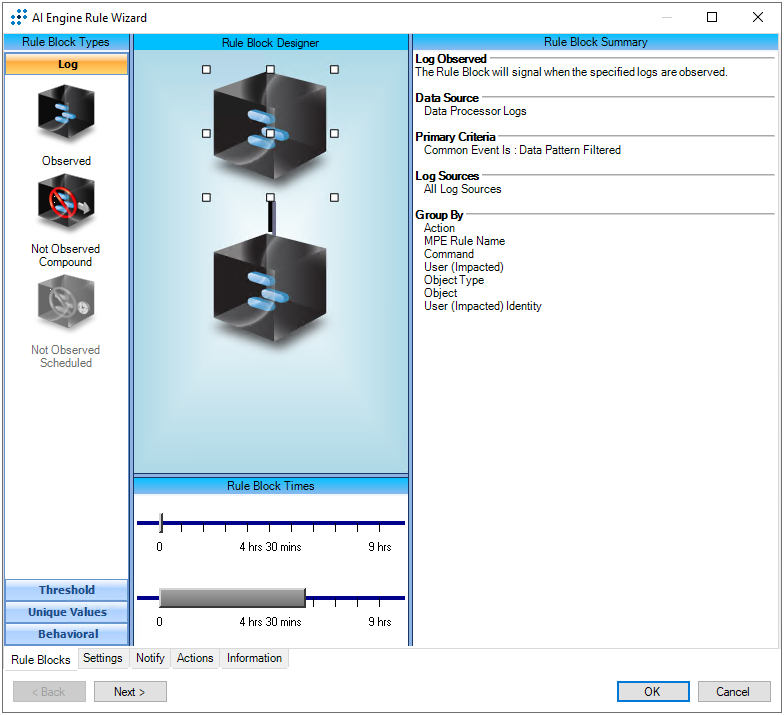Select the Not Observed Compound block icon

pyautogui.click(x=66, y=203)
